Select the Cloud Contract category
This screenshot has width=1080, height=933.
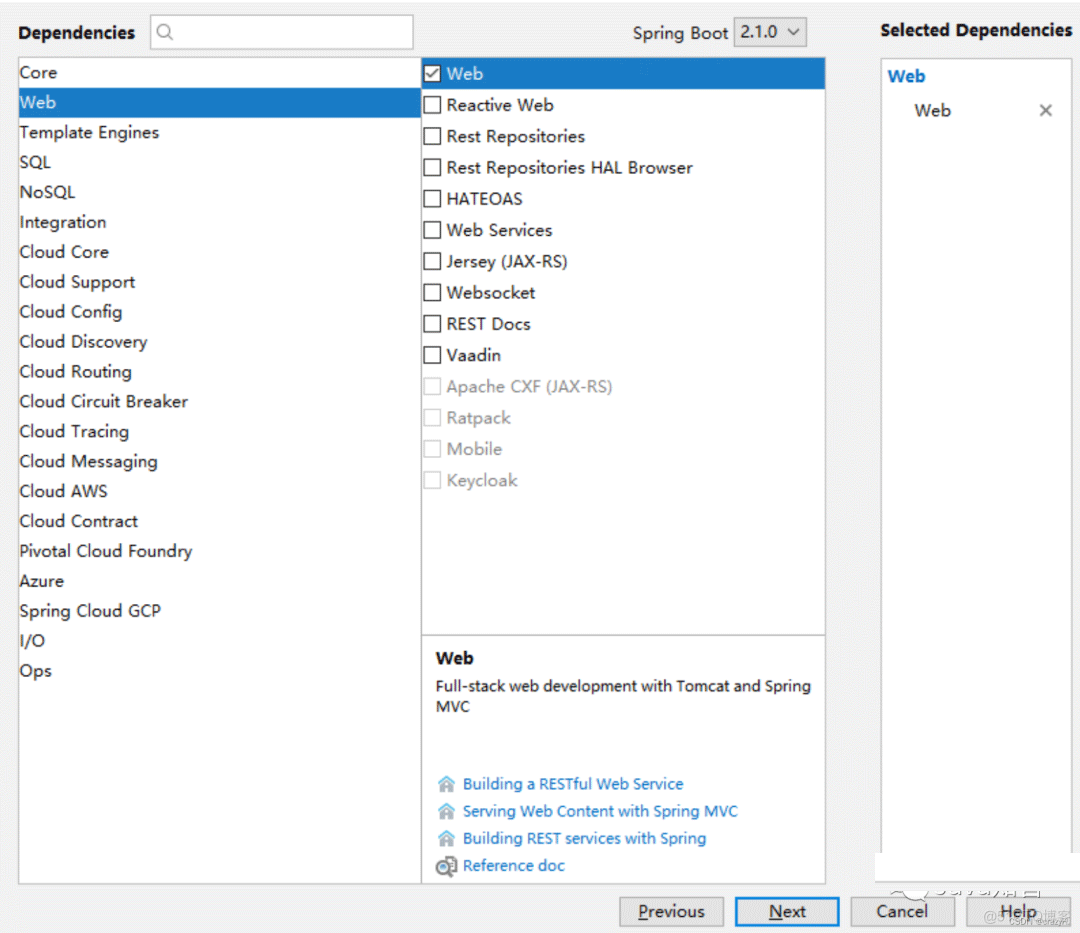click(x=219, y=521)
